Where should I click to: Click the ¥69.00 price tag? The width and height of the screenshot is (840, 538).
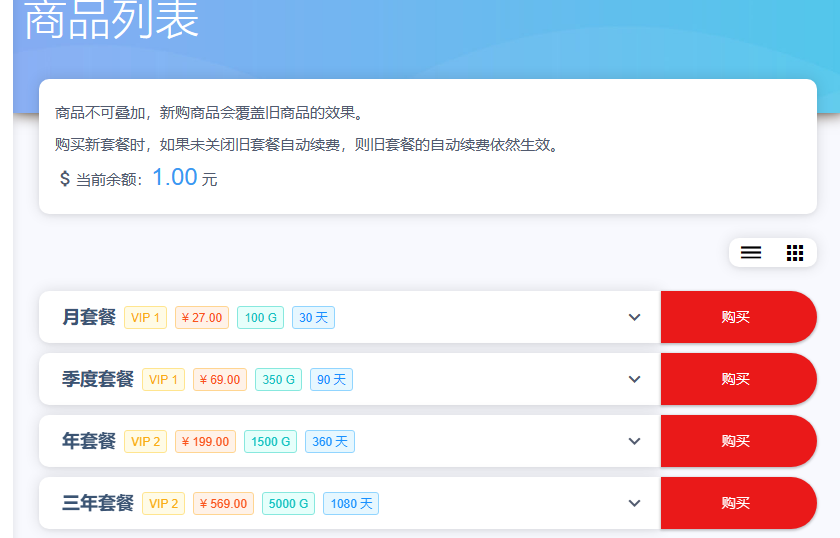point(219,380)
